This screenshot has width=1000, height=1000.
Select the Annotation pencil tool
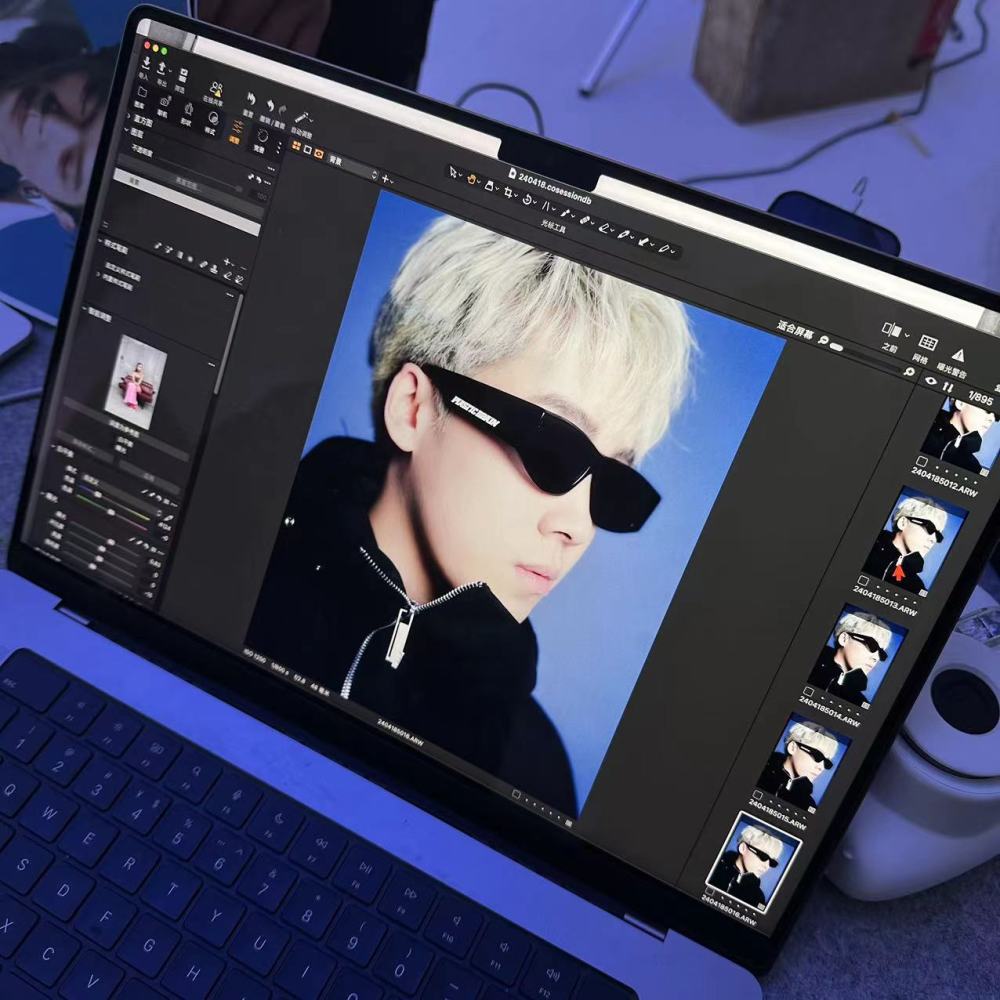(665, 249)
